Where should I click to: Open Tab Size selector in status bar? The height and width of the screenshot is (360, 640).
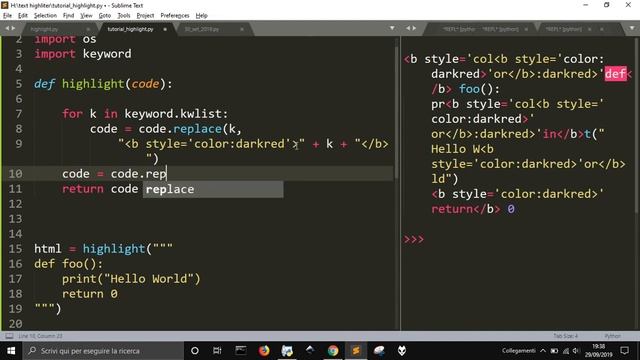(565, 336)
